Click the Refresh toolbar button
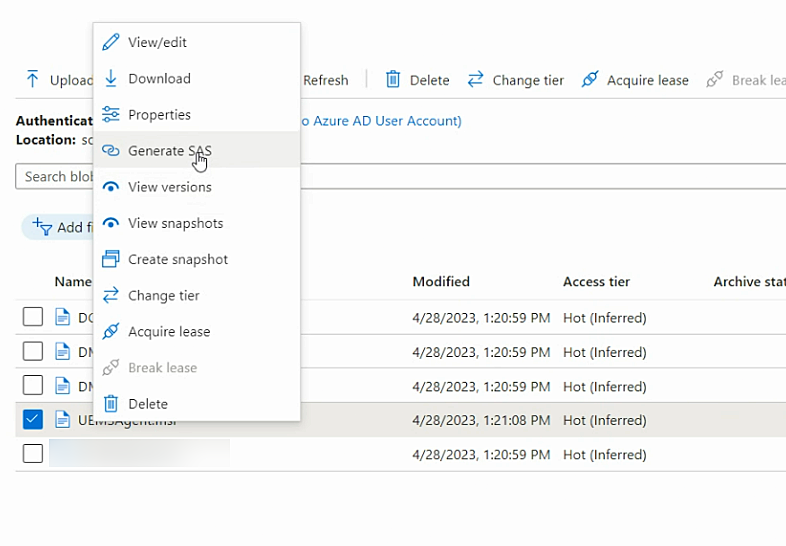 [325, 80]
